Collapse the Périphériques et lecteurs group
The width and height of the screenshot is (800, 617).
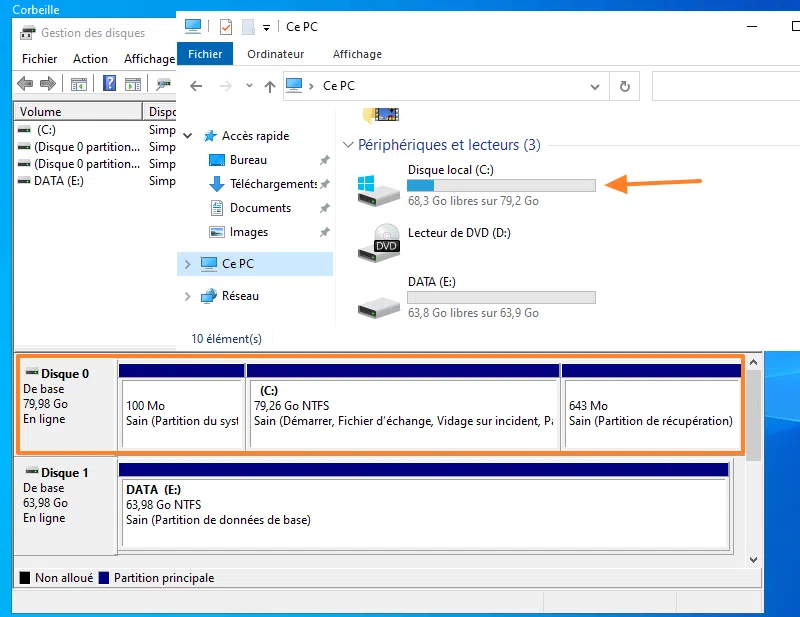tap(348, 145)
